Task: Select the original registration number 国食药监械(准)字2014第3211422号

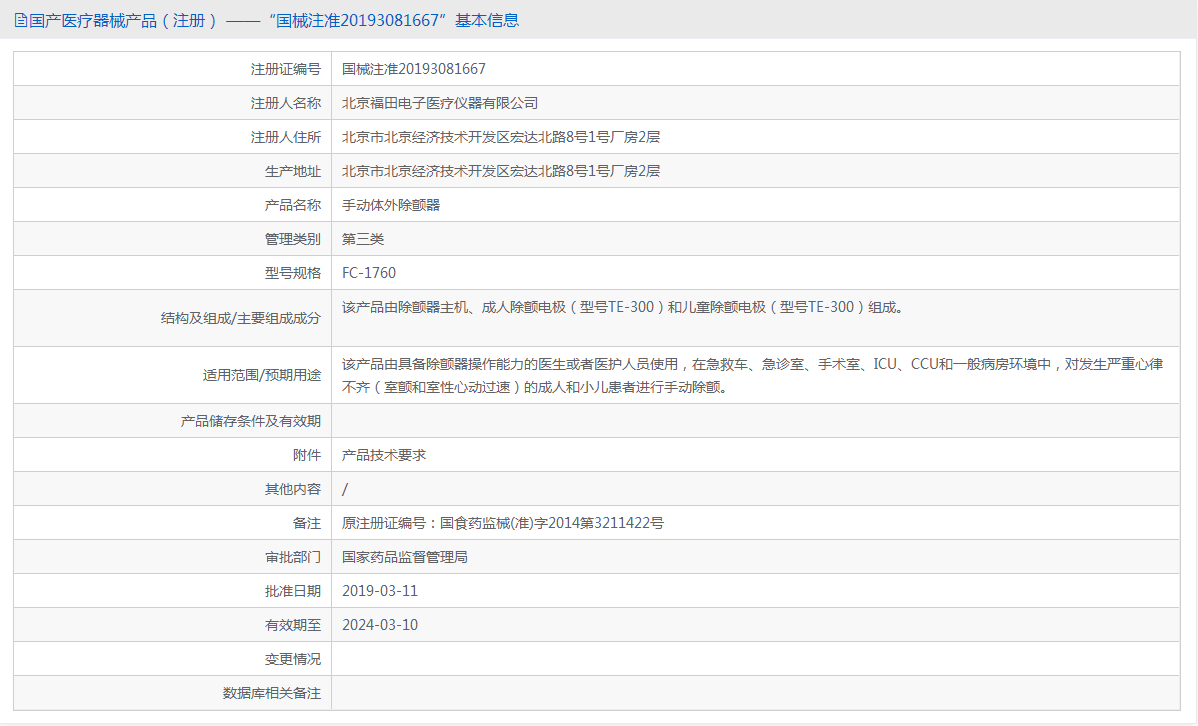Action: pyautogui.click(x=552, y=523)
